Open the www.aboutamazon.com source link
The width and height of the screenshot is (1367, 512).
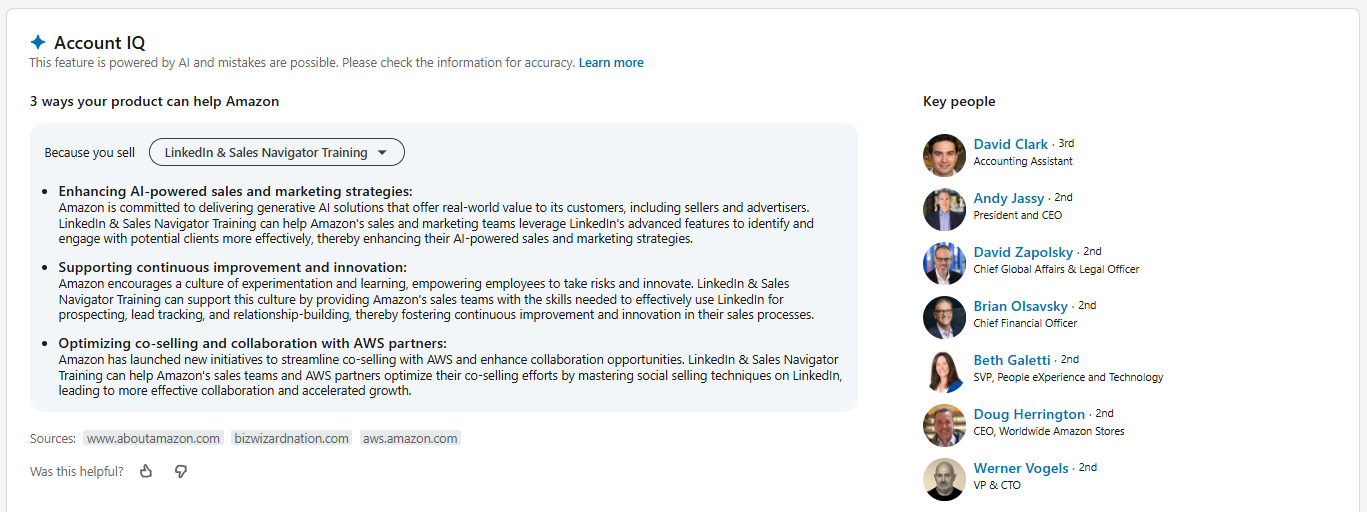click(153, 438)
